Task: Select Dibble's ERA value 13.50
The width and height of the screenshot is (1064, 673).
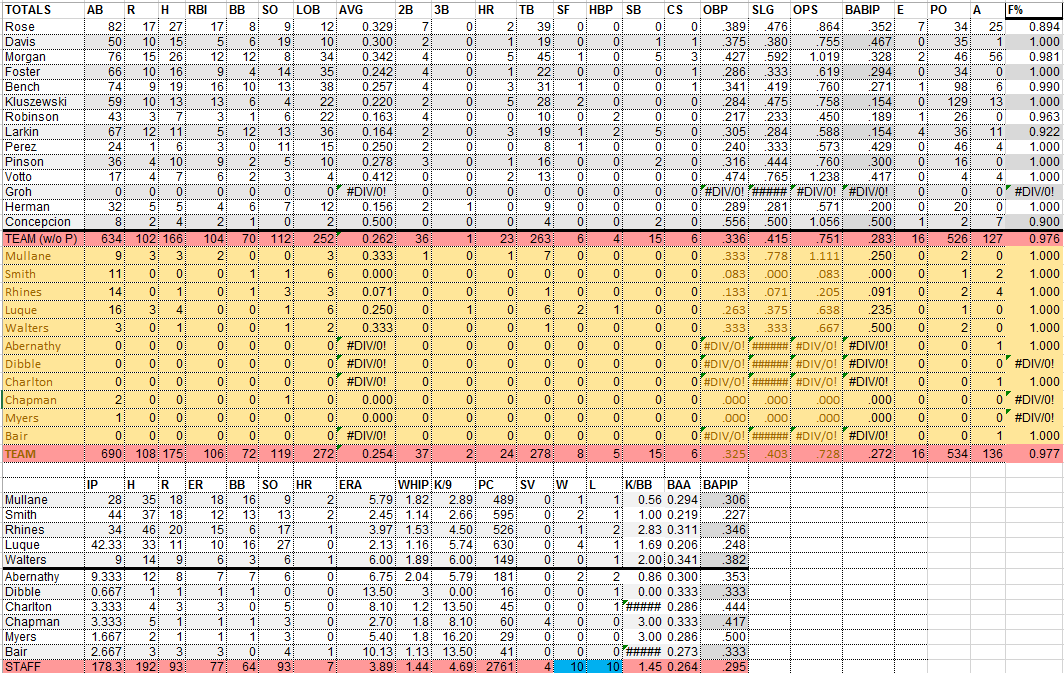Action: [x=366, y=592]
